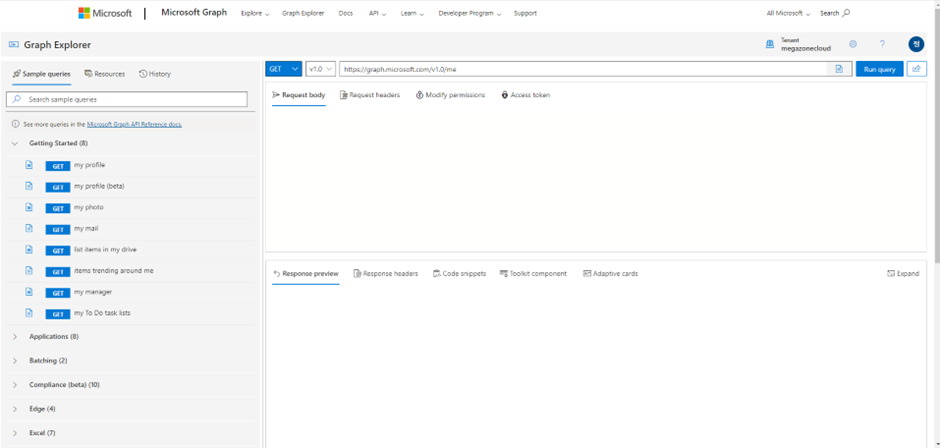Open the Learn menu dropdown

pos(412,13)
